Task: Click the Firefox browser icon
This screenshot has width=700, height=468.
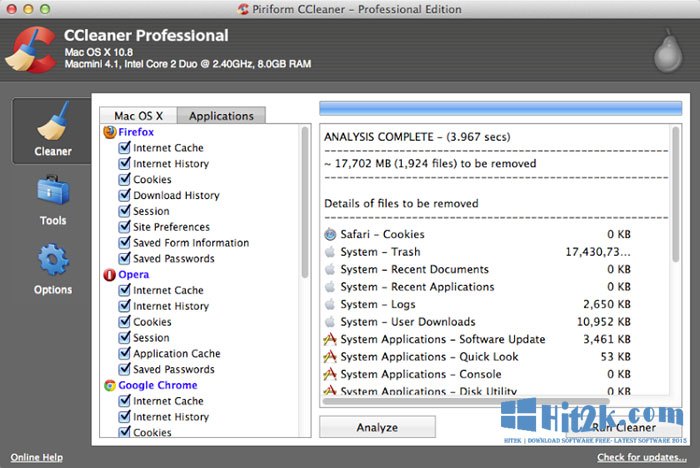Action: tap(110, 132)
